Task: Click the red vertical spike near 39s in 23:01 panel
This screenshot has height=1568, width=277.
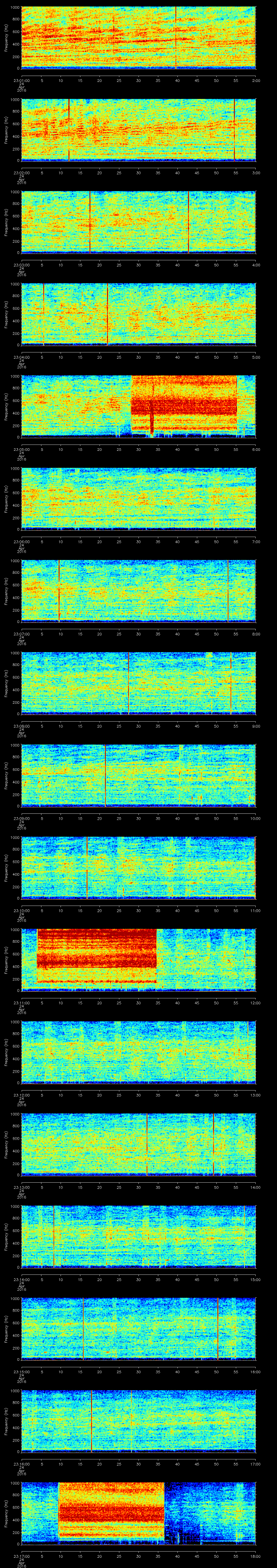Action: 176,38
